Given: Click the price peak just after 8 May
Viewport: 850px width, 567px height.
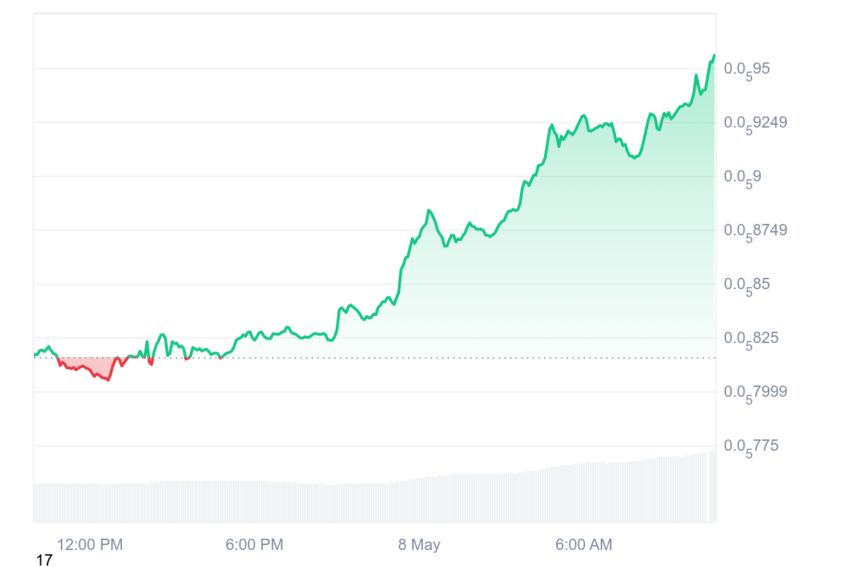Looking at the screenshot, I should click(429, 210).
